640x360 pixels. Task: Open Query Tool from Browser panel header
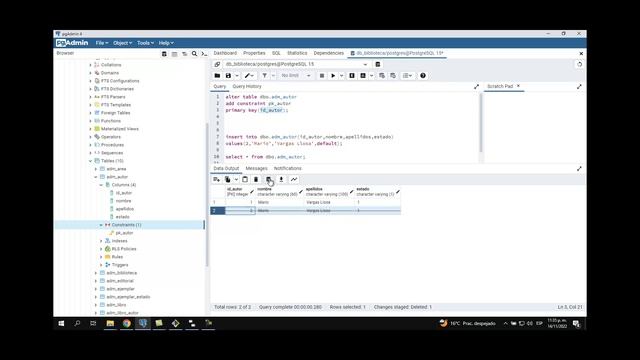pos(164,54)
